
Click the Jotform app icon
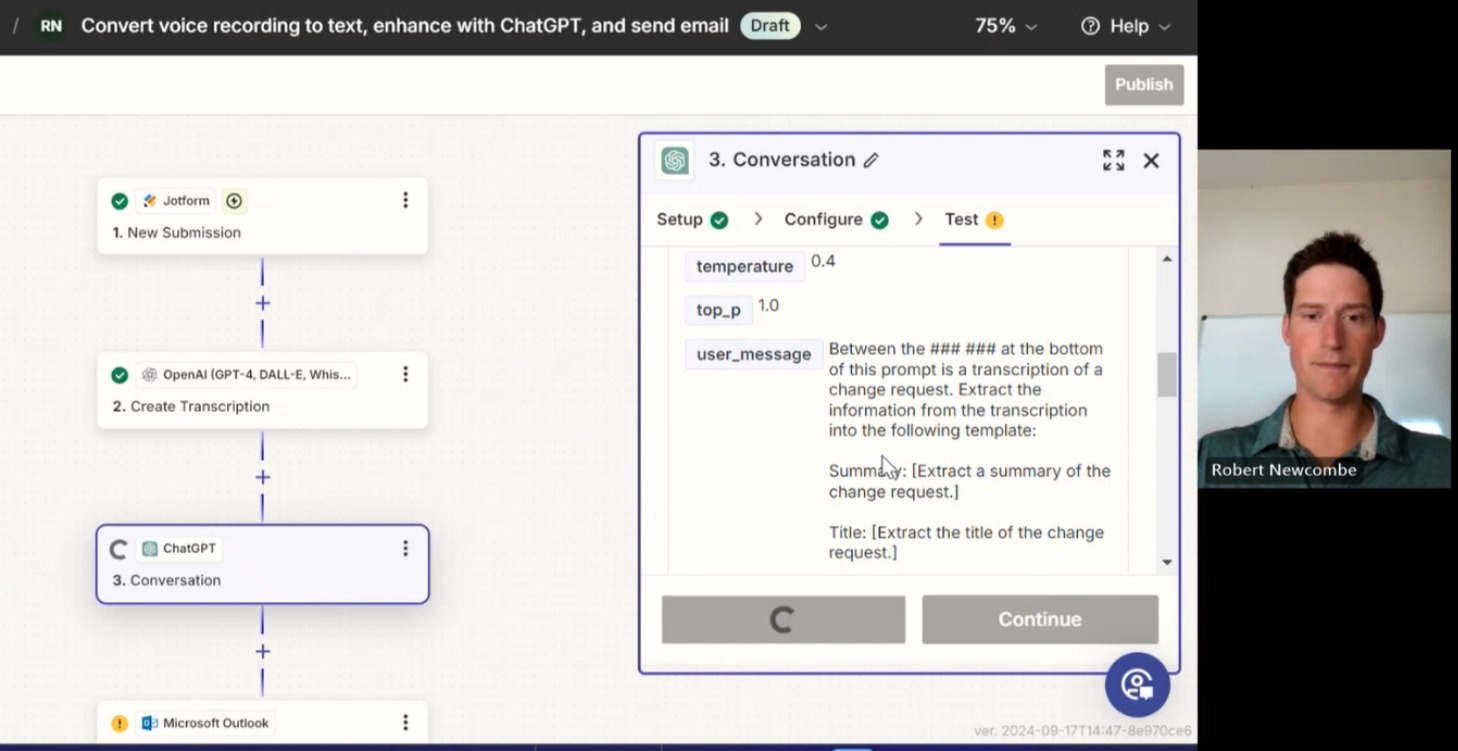click(150, 201)
